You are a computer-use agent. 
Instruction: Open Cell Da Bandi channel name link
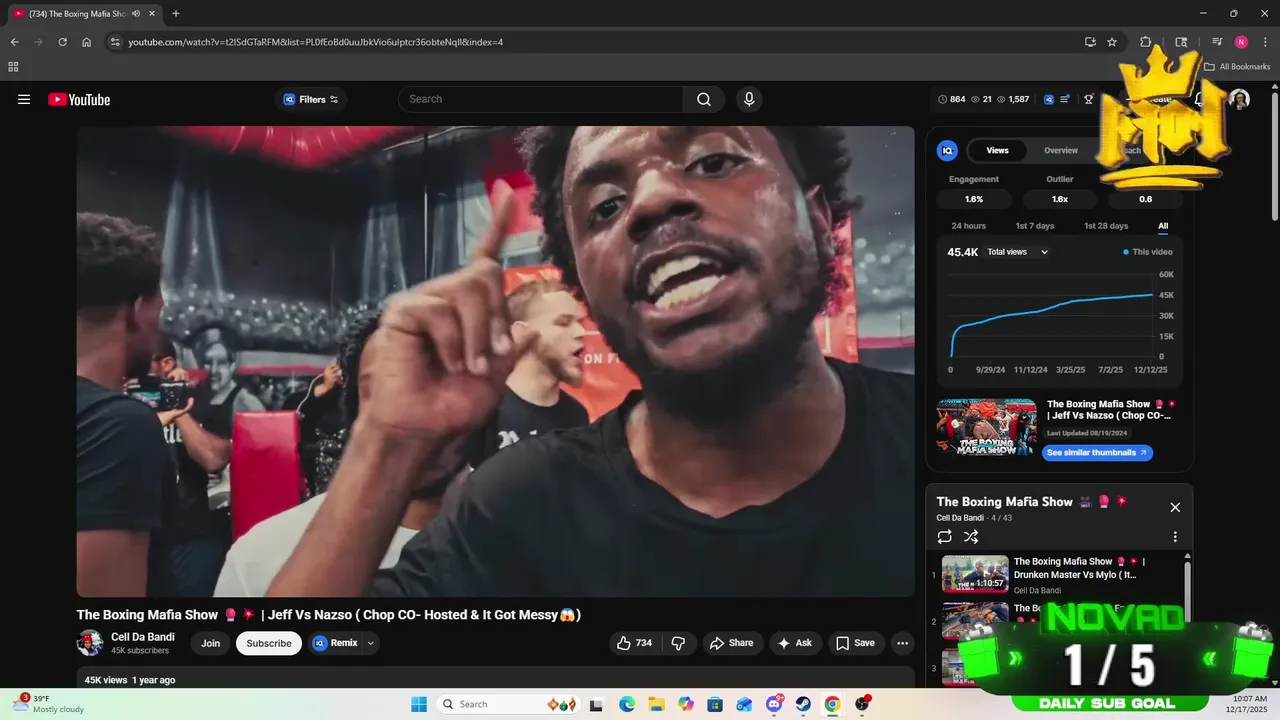[143, 637]
